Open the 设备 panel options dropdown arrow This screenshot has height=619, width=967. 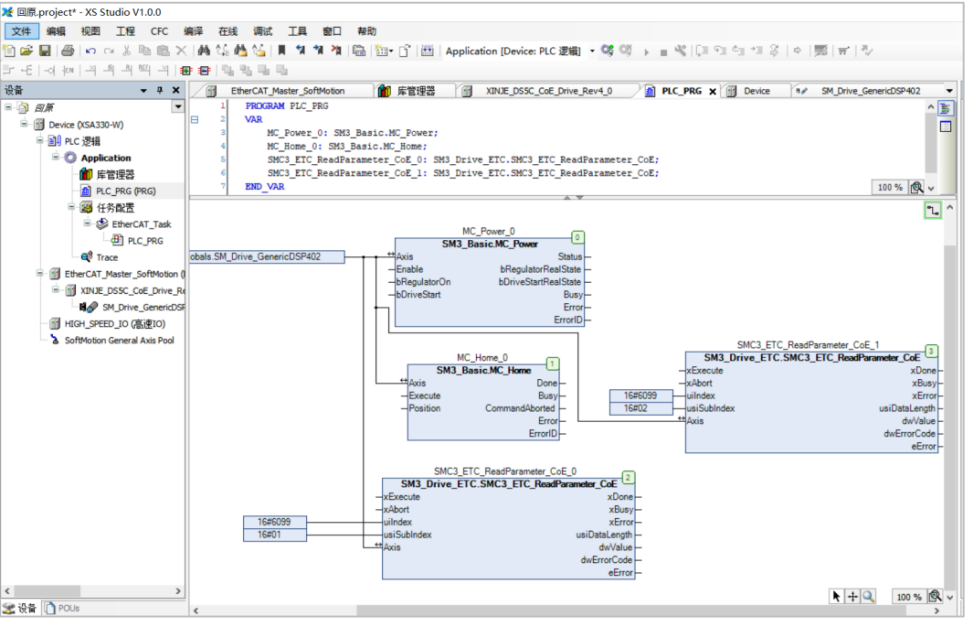click(144, 91)
